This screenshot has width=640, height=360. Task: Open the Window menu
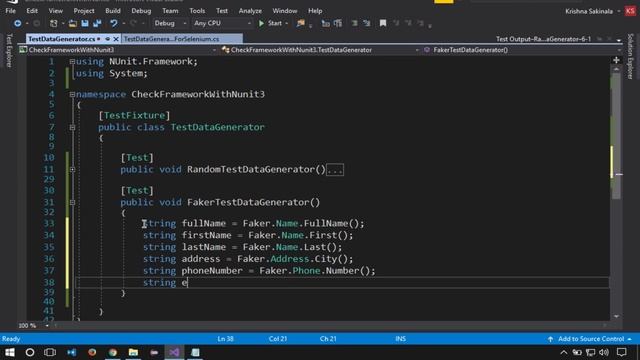(x=285, y=11)
